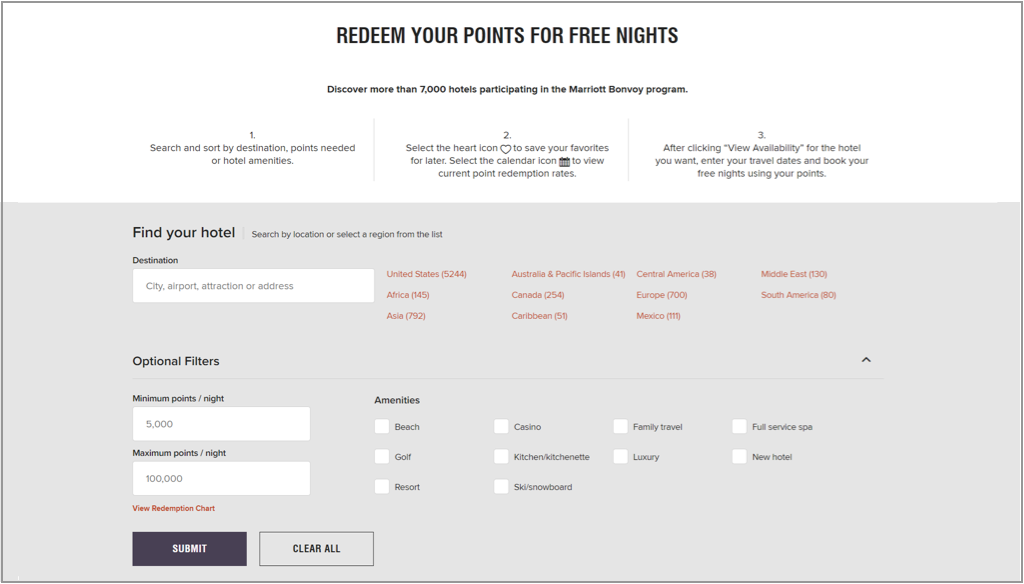Click the heart icon in step 2

coord(505,149)
